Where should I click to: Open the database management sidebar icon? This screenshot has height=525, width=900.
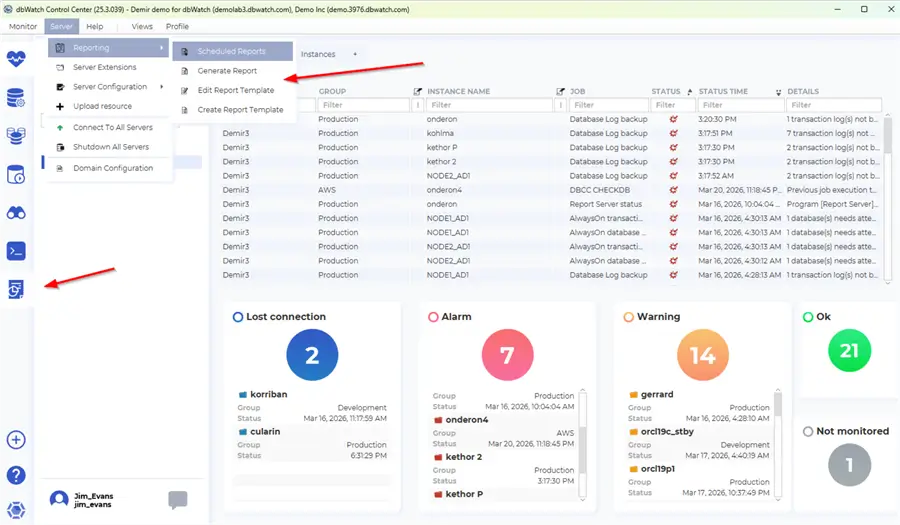tap(16, 98)
